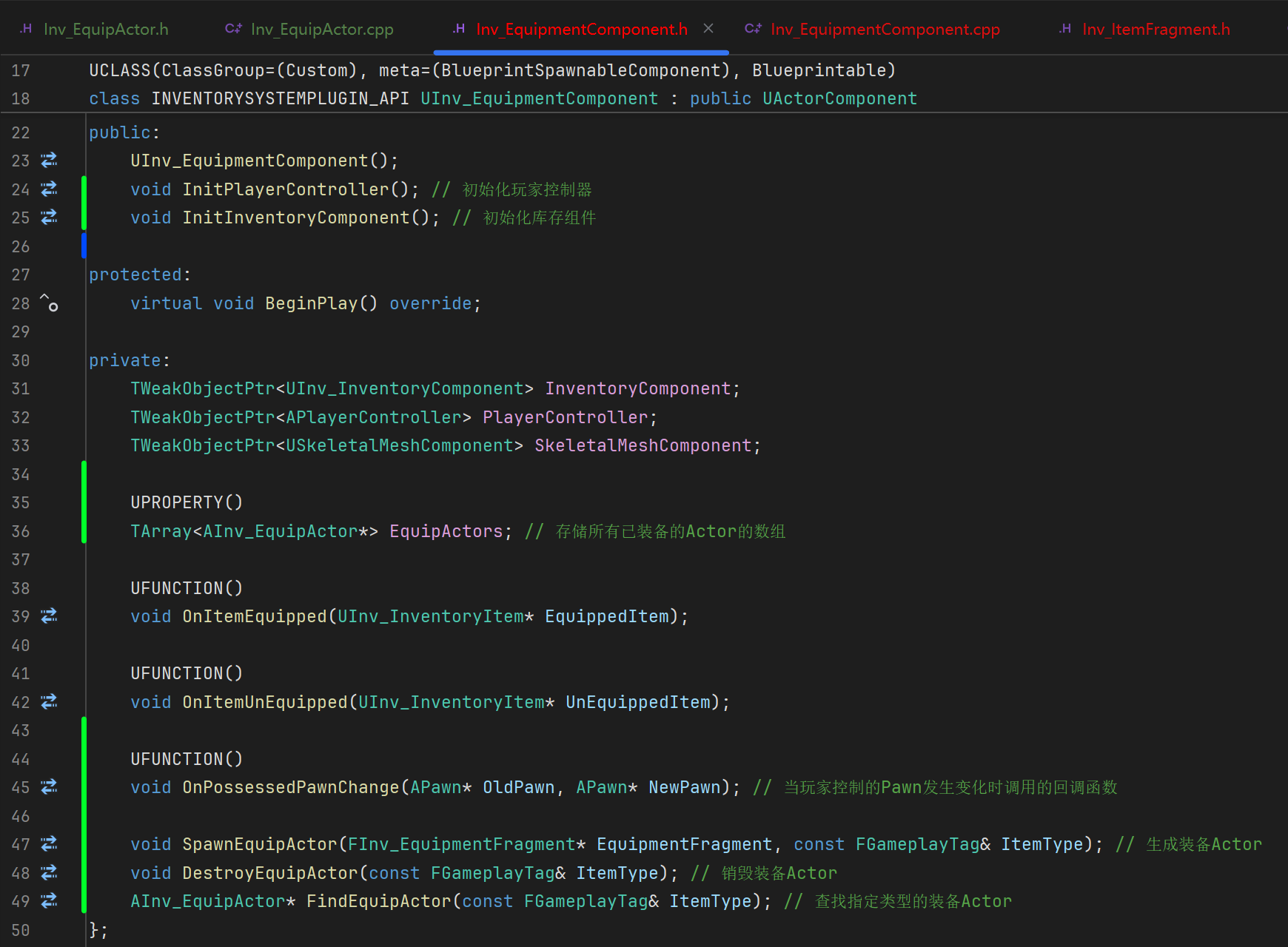Click the UFUNCTION() macro on line 38

tap(187, 588)
